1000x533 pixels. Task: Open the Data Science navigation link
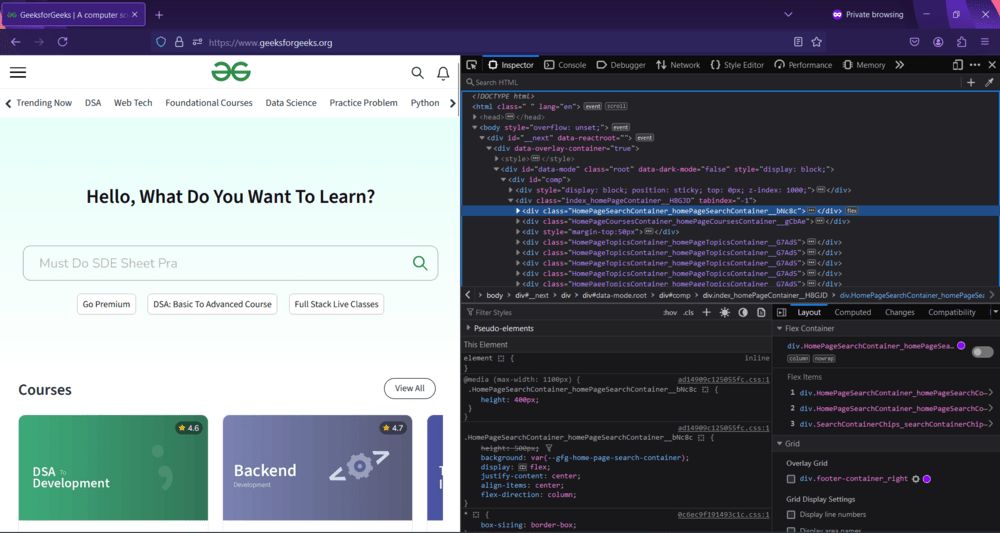click(291, 103)
